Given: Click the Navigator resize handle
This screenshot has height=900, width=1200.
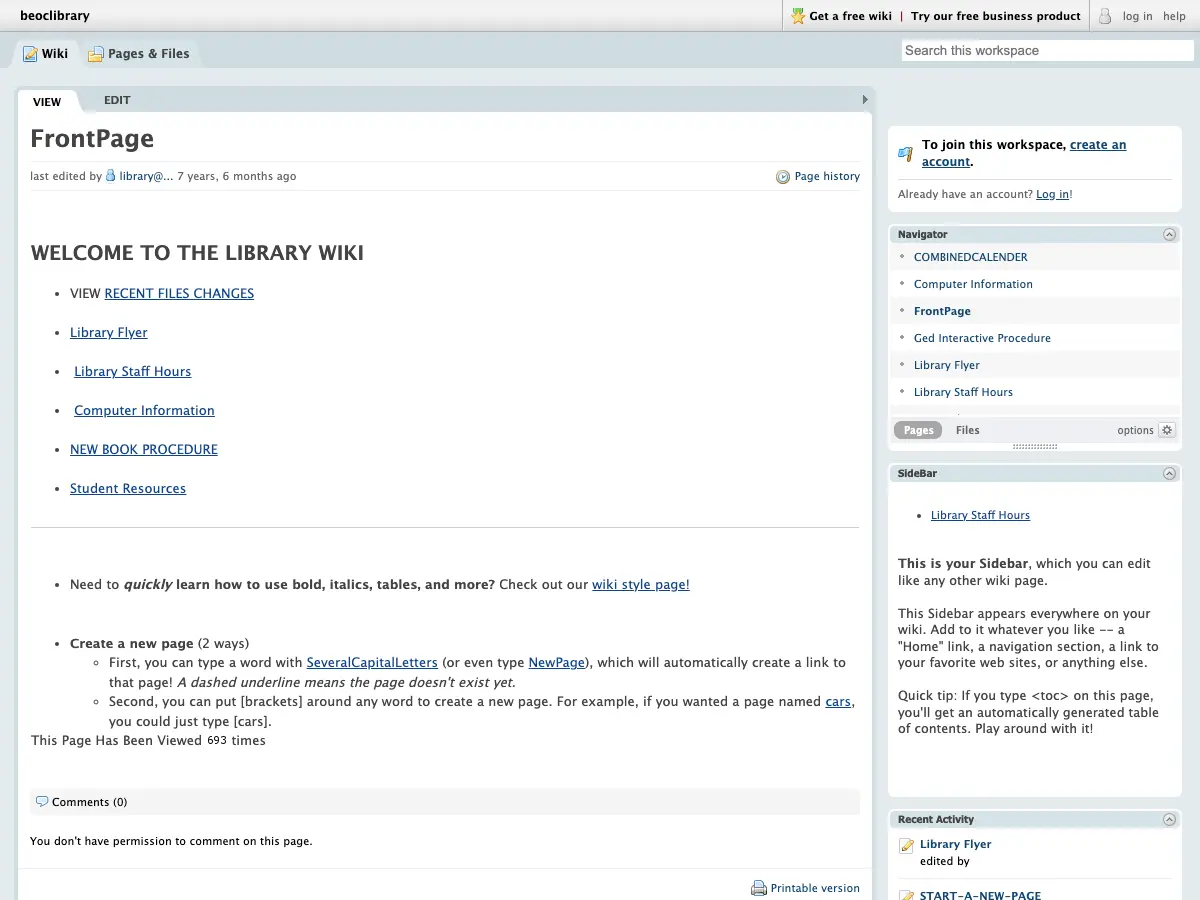Looking at the screenshot, I should [1035, 447].
